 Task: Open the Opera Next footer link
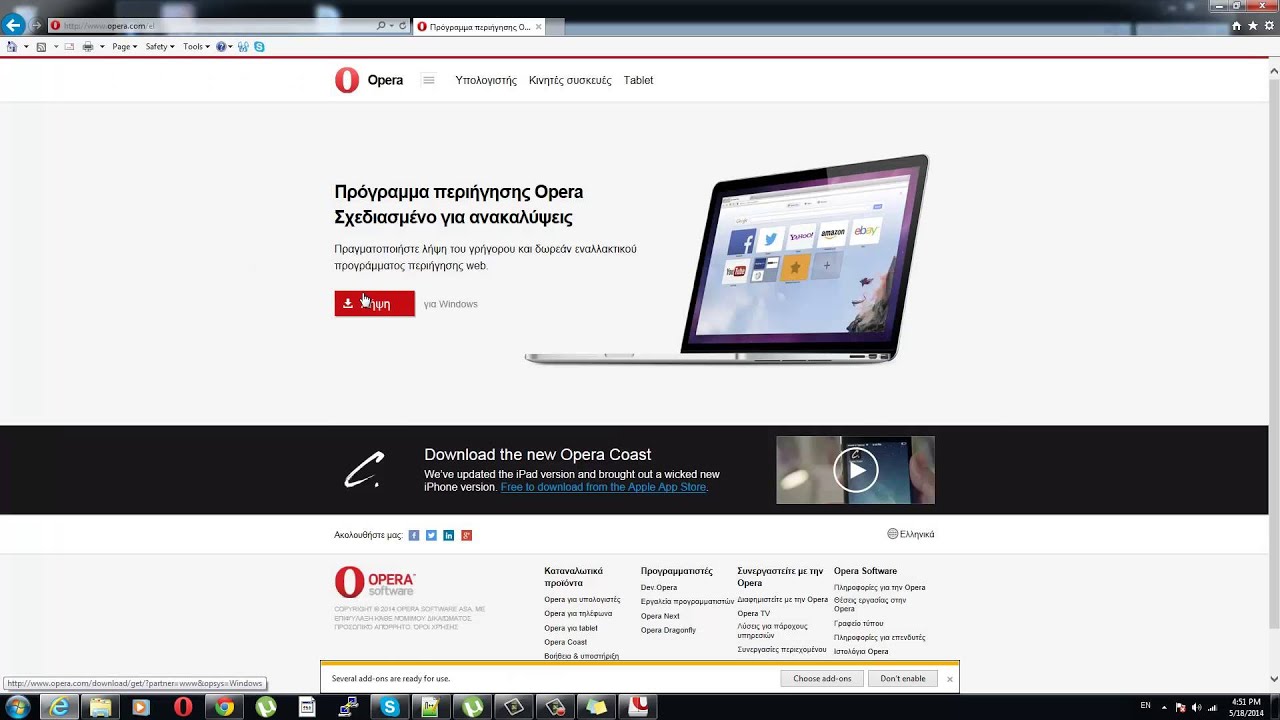pos(660,616)
